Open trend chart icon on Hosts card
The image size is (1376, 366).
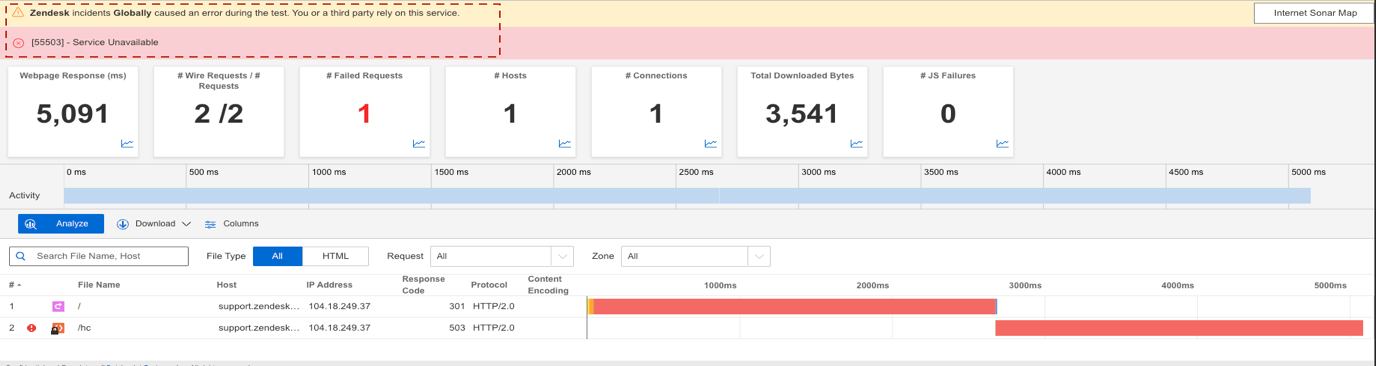tap(565, 144)
